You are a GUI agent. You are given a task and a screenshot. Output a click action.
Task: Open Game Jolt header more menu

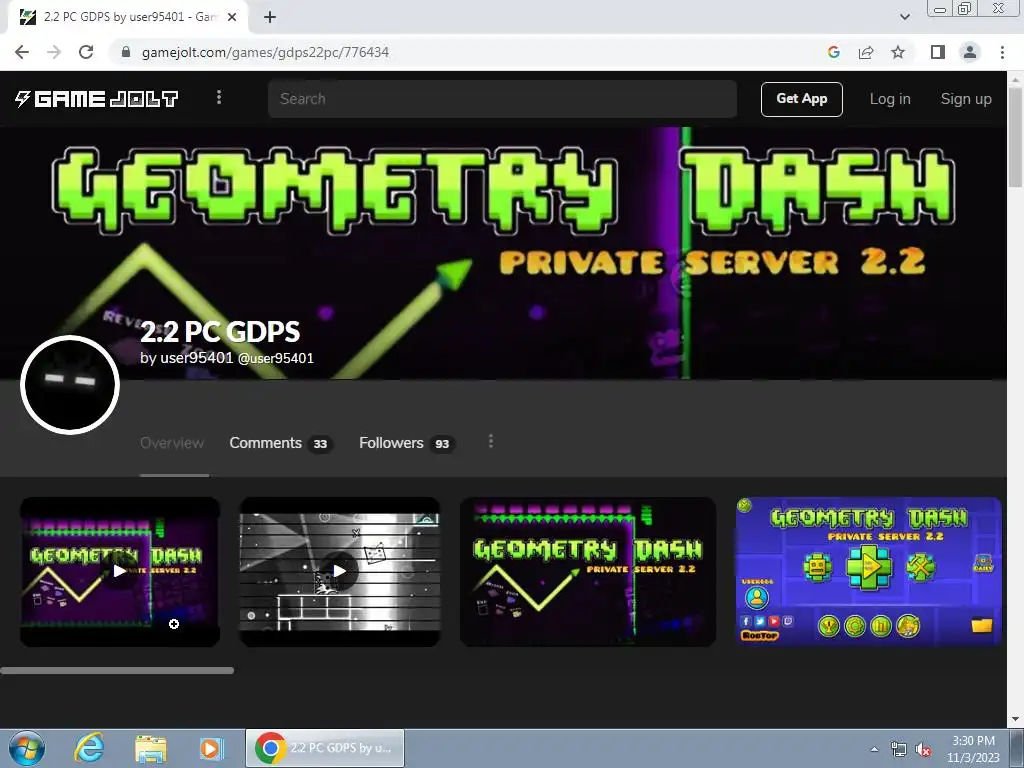(219, 97)
